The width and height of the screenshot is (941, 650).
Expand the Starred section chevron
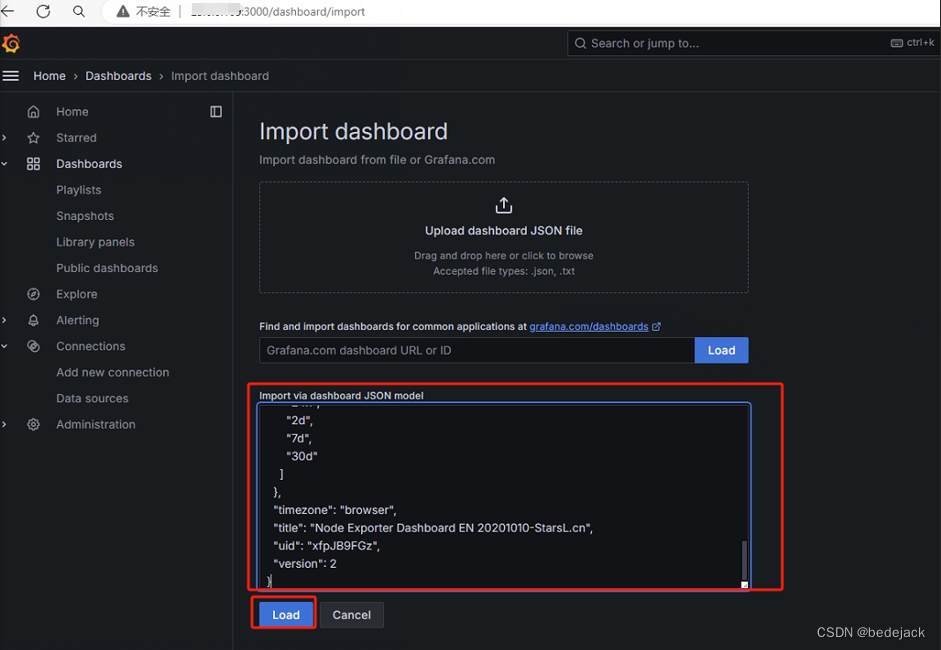[5, 138]
